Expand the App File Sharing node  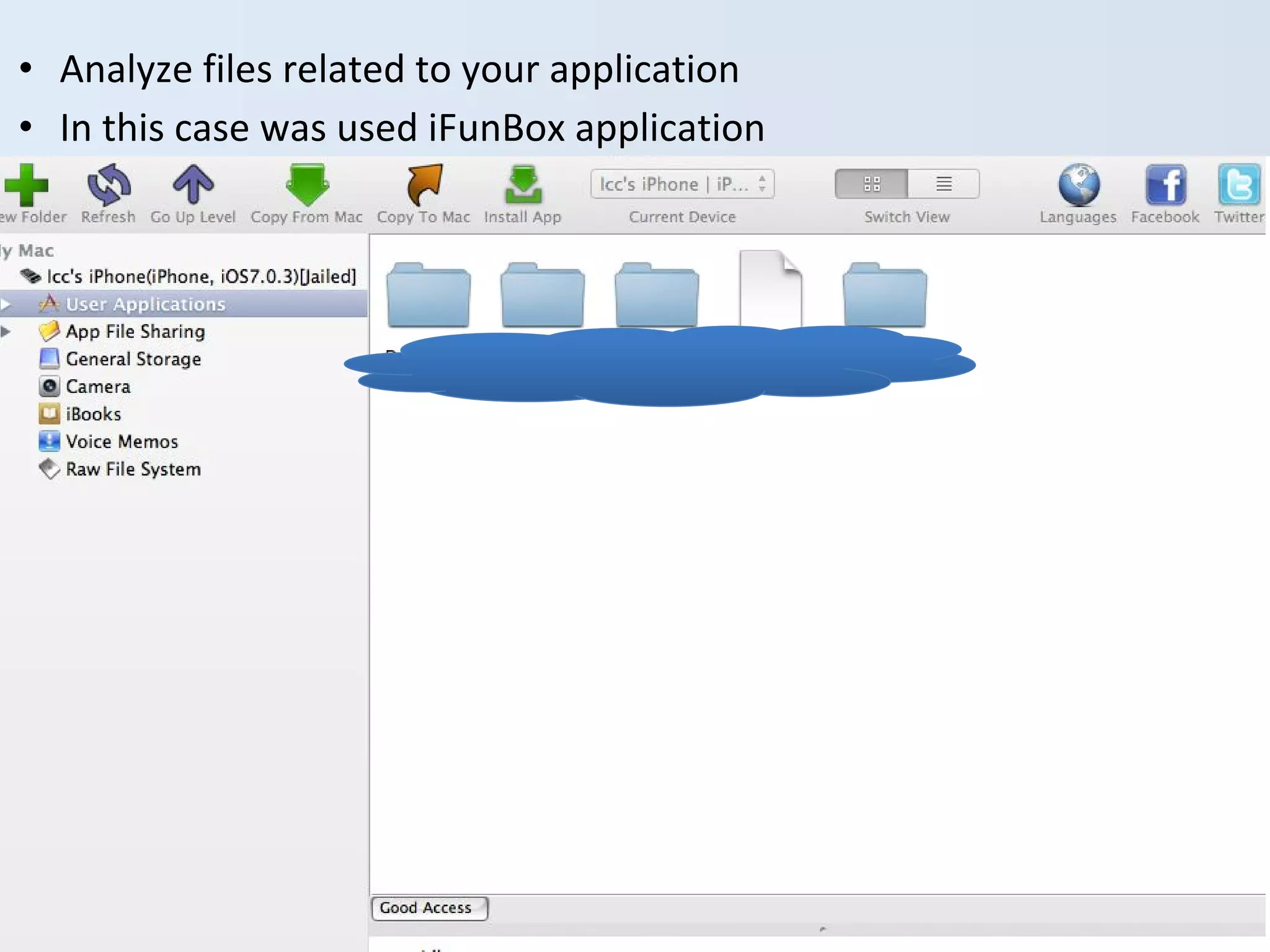click(x=6, y=332)
